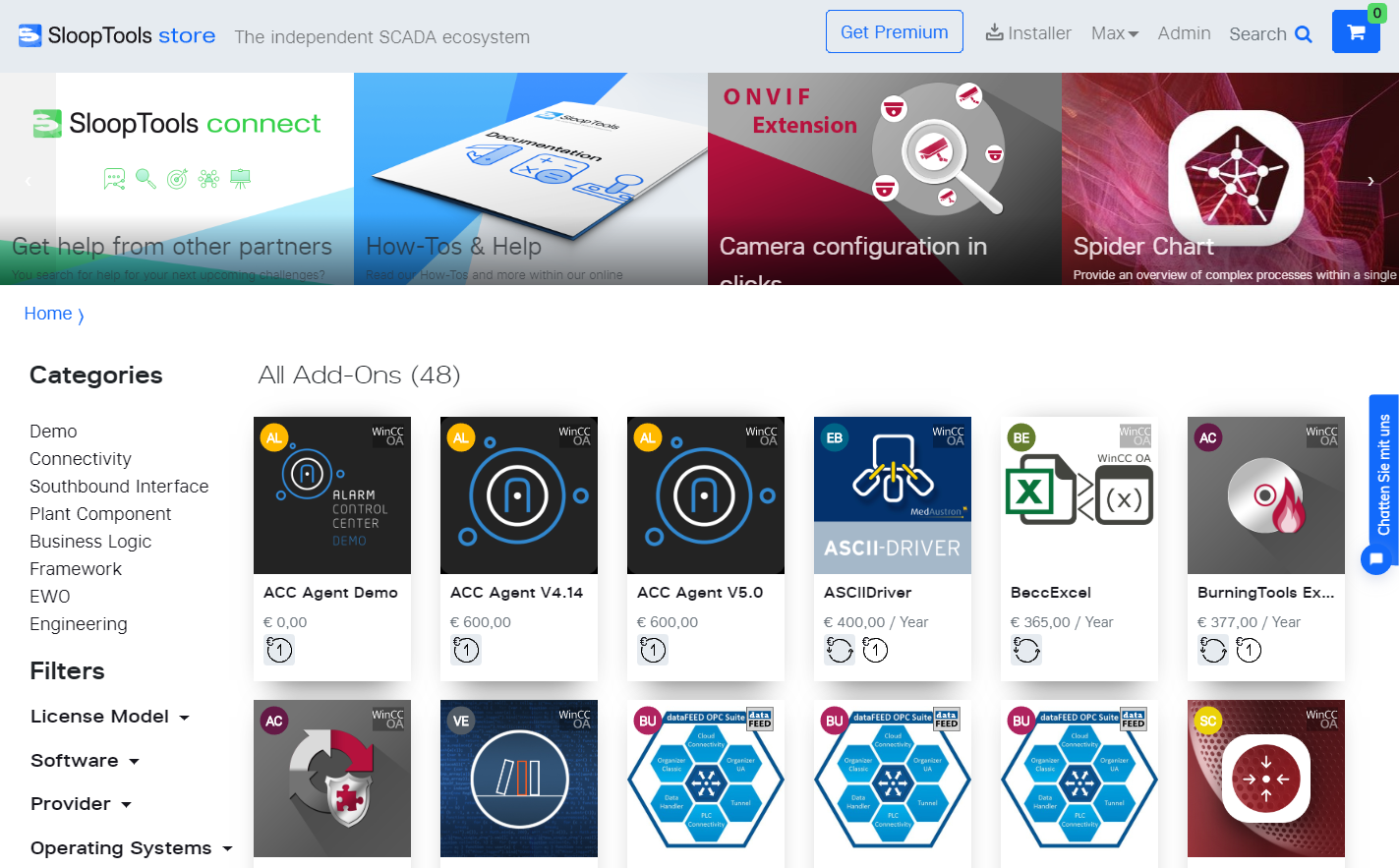1399x868 pixels.
Task: Click the one-time license icon under BurningTools
Action: point(1249,650)
